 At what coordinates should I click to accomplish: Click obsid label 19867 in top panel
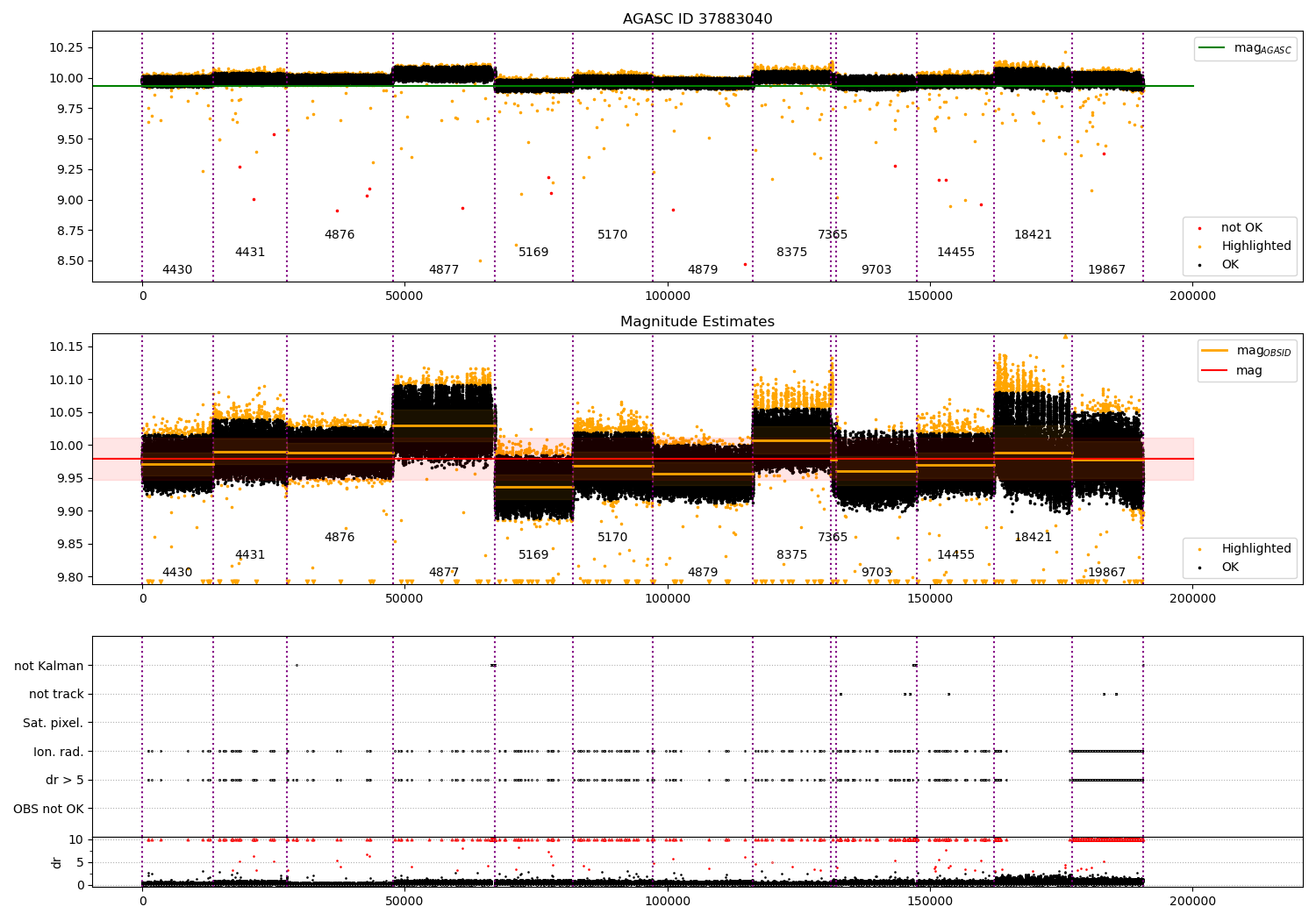1106,270
